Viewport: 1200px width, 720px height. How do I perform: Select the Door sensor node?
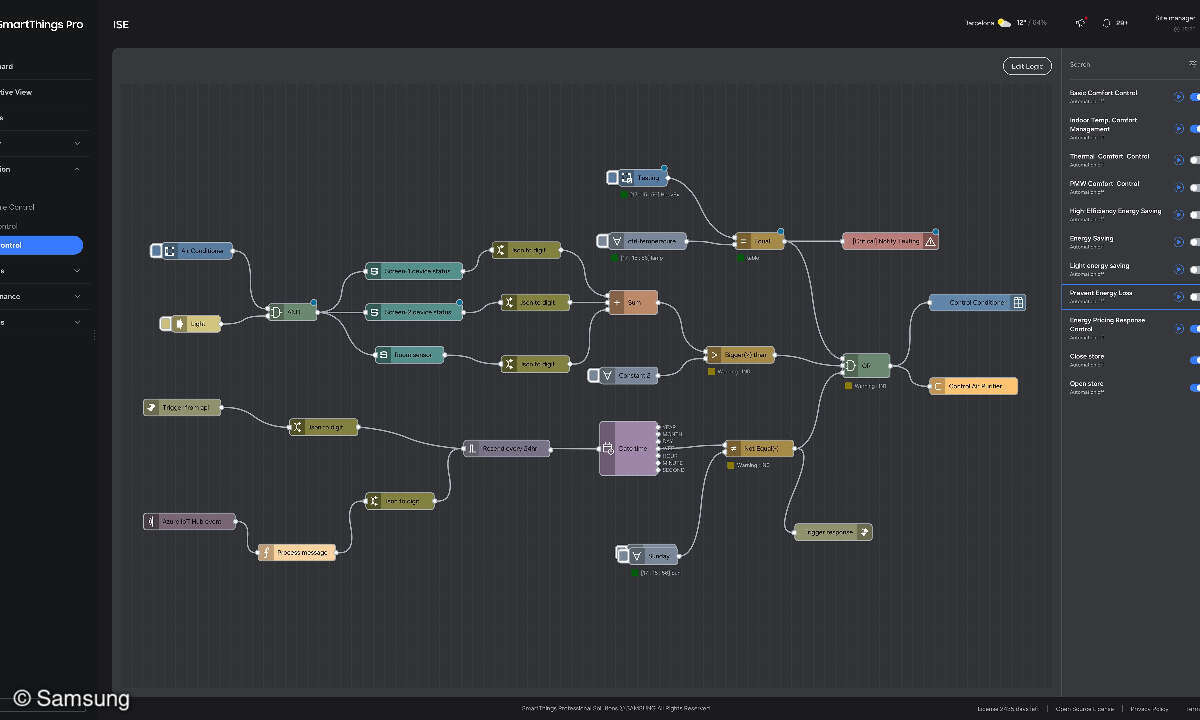(410, 354)
